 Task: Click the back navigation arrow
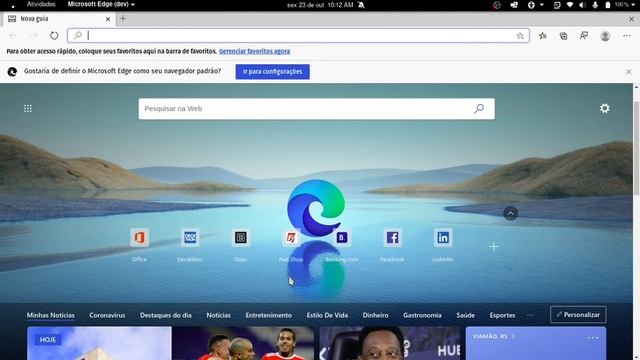pos(13,36)
